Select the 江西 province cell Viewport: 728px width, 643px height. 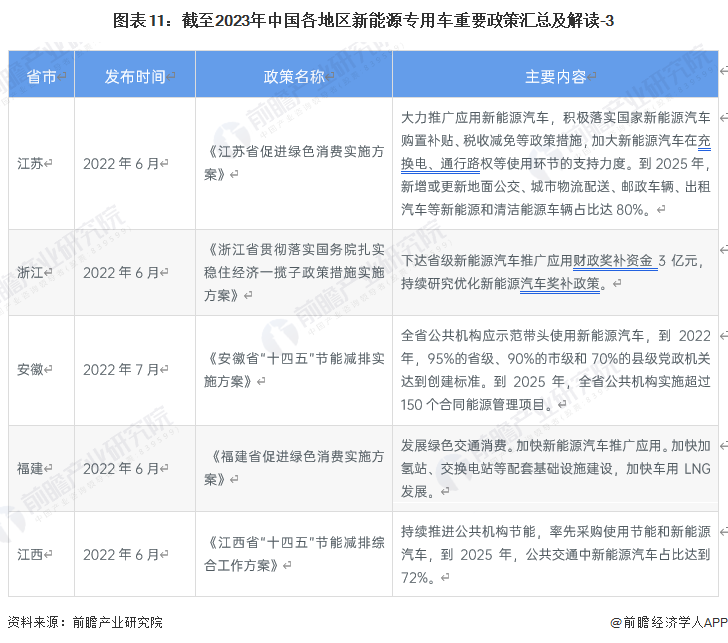pyautogui.click(x=32, y=553)
